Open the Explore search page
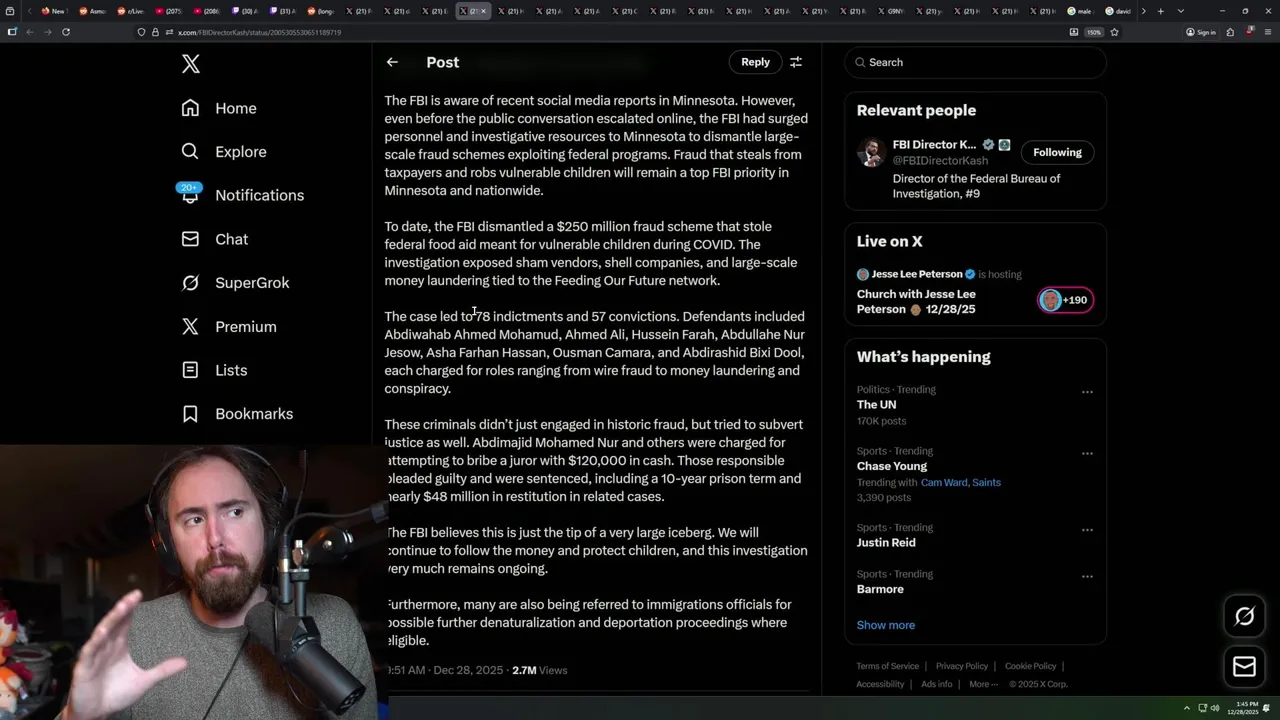 (x=224, y=152)
